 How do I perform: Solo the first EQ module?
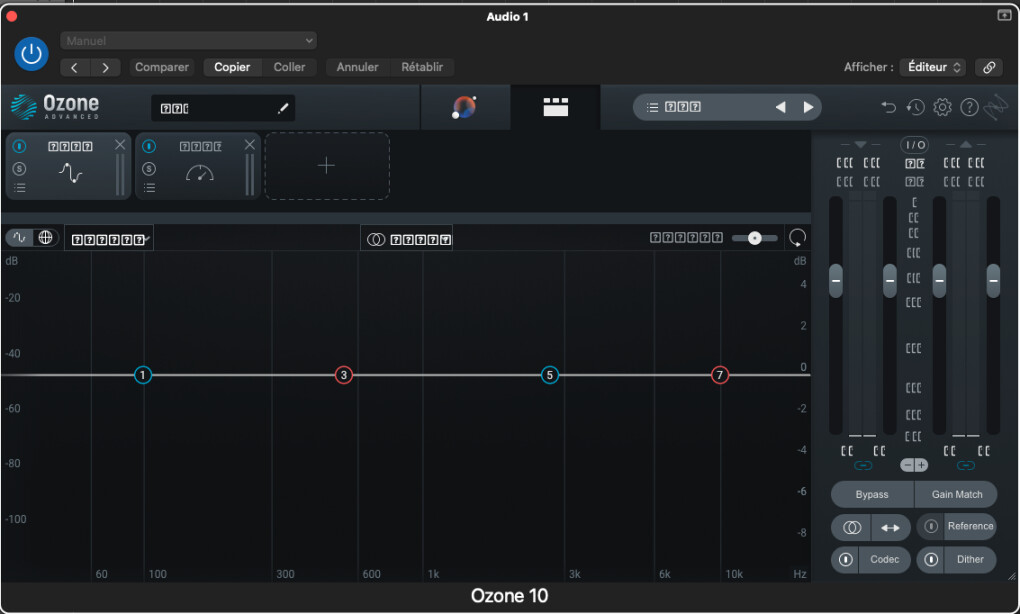coord(20,169)
